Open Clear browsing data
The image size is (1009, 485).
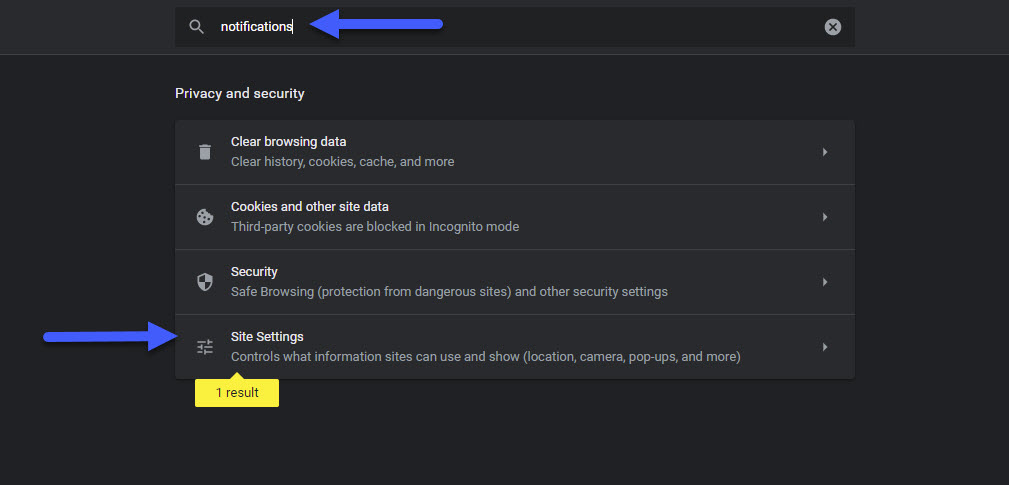click(515, 152)
